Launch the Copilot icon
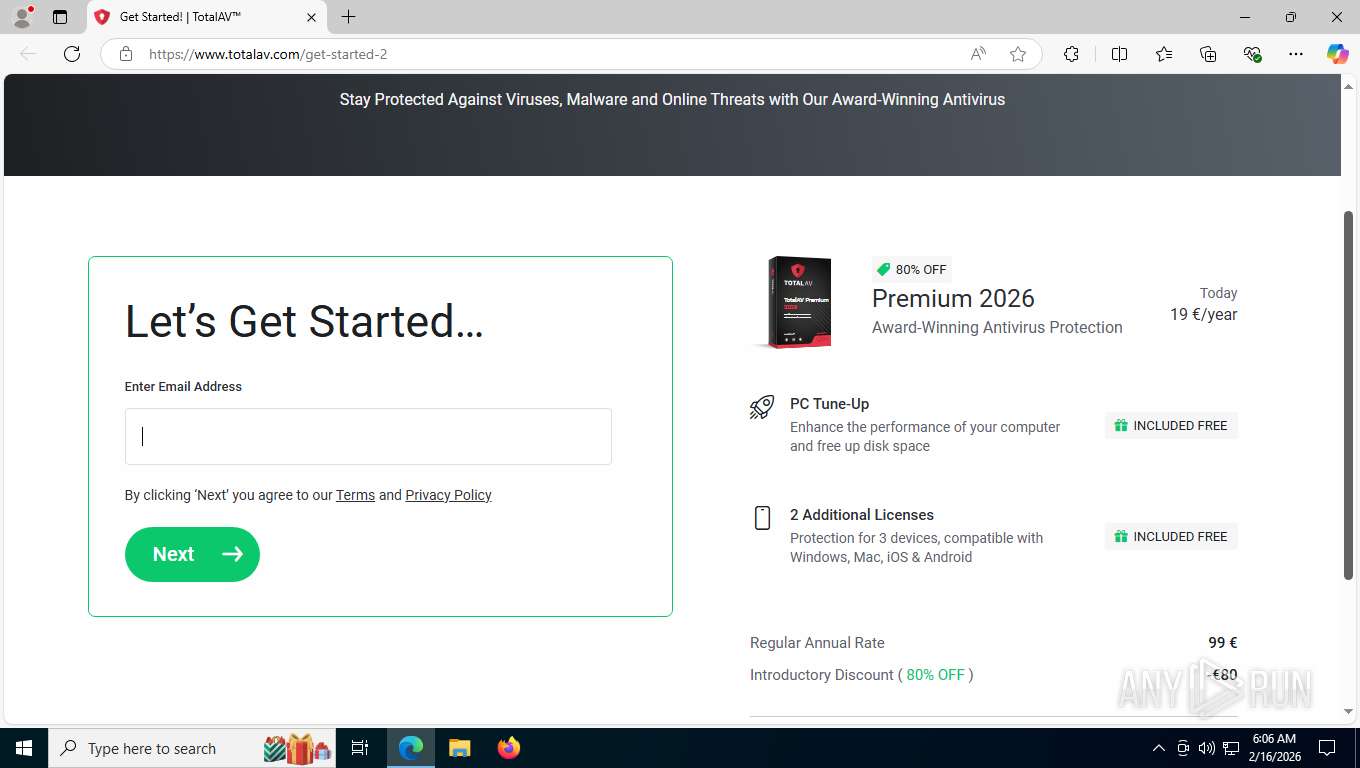 tap(1337, 54)
